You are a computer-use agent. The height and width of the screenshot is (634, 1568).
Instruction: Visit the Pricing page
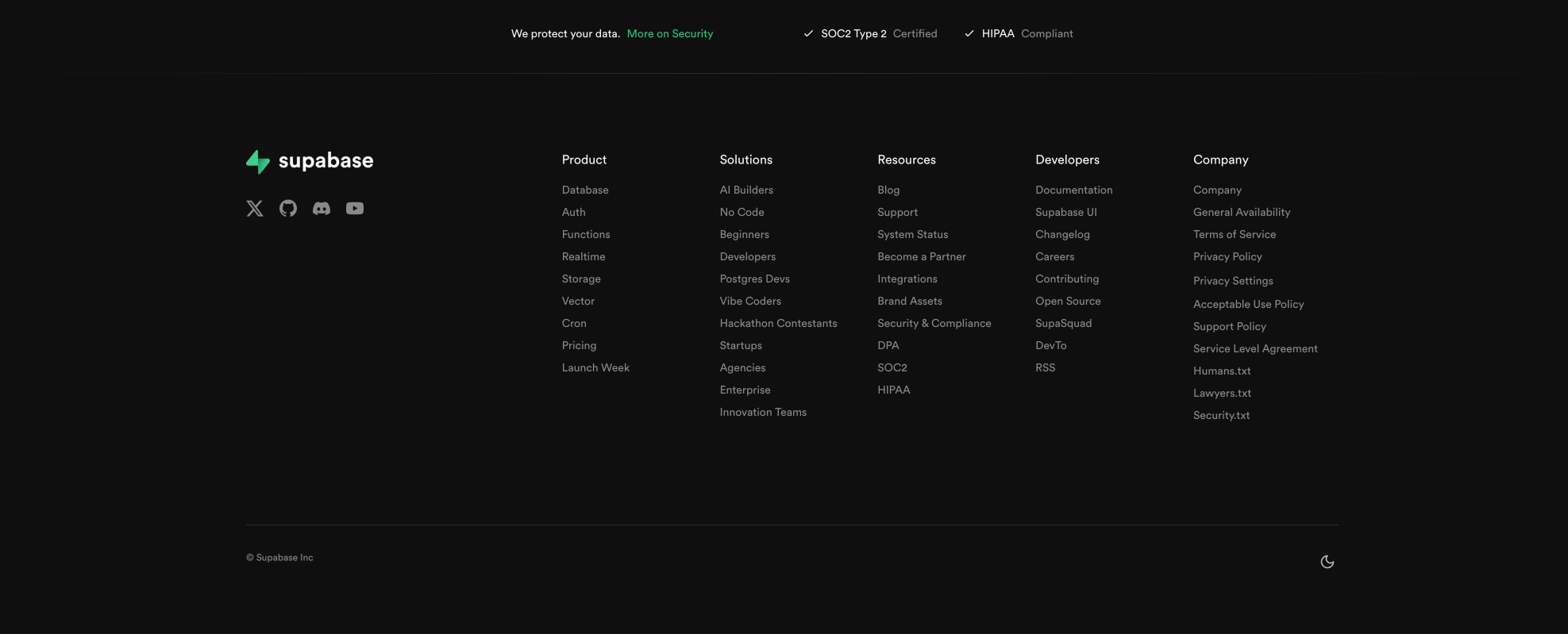579,345
